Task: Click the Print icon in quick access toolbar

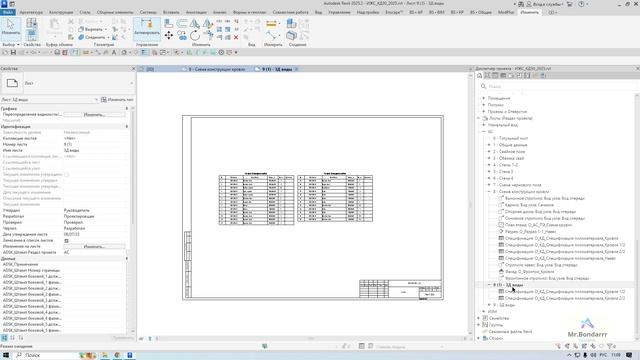Action: 57,53
